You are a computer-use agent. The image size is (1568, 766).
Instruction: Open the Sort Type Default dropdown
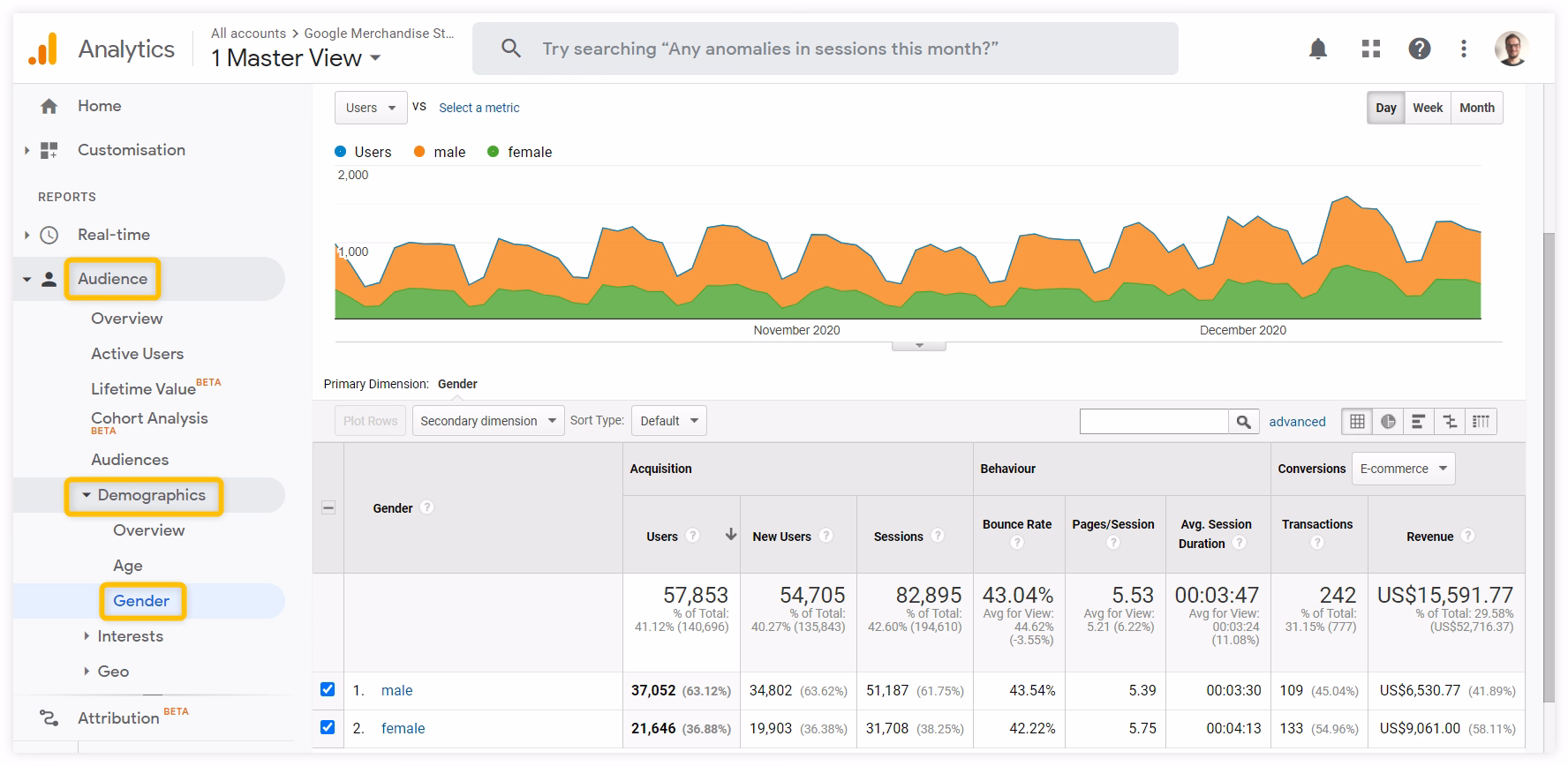pyautogui.click(x=668, y=421)
